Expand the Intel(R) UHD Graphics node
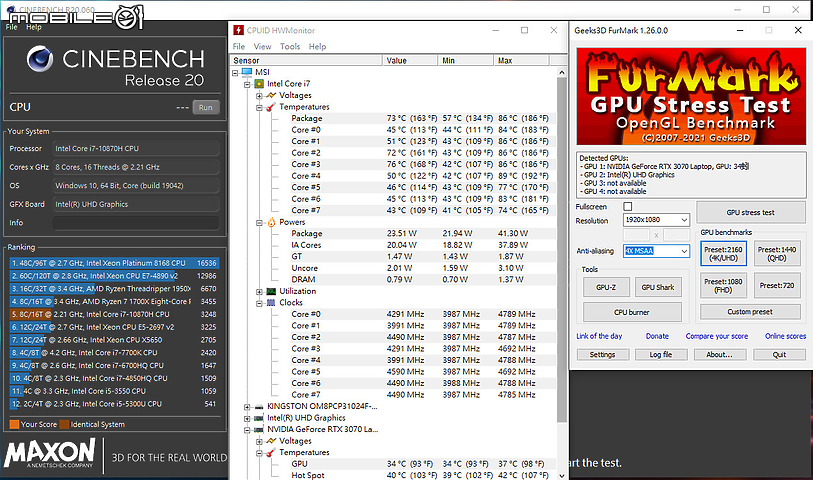The width and height of the screenshot is (813, 480). coord(247,418)
